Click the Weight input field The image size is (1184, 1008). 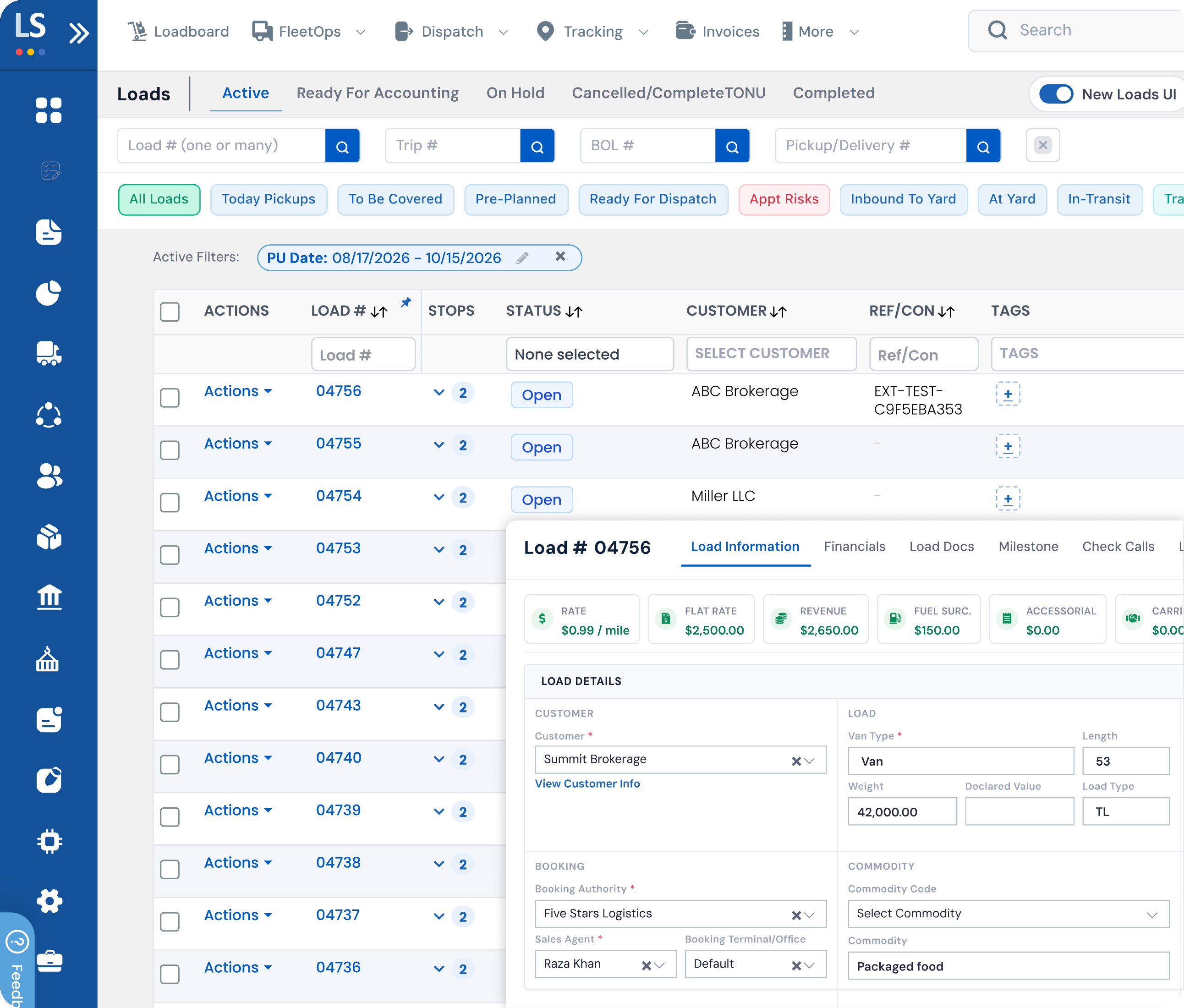click(902, 811)
